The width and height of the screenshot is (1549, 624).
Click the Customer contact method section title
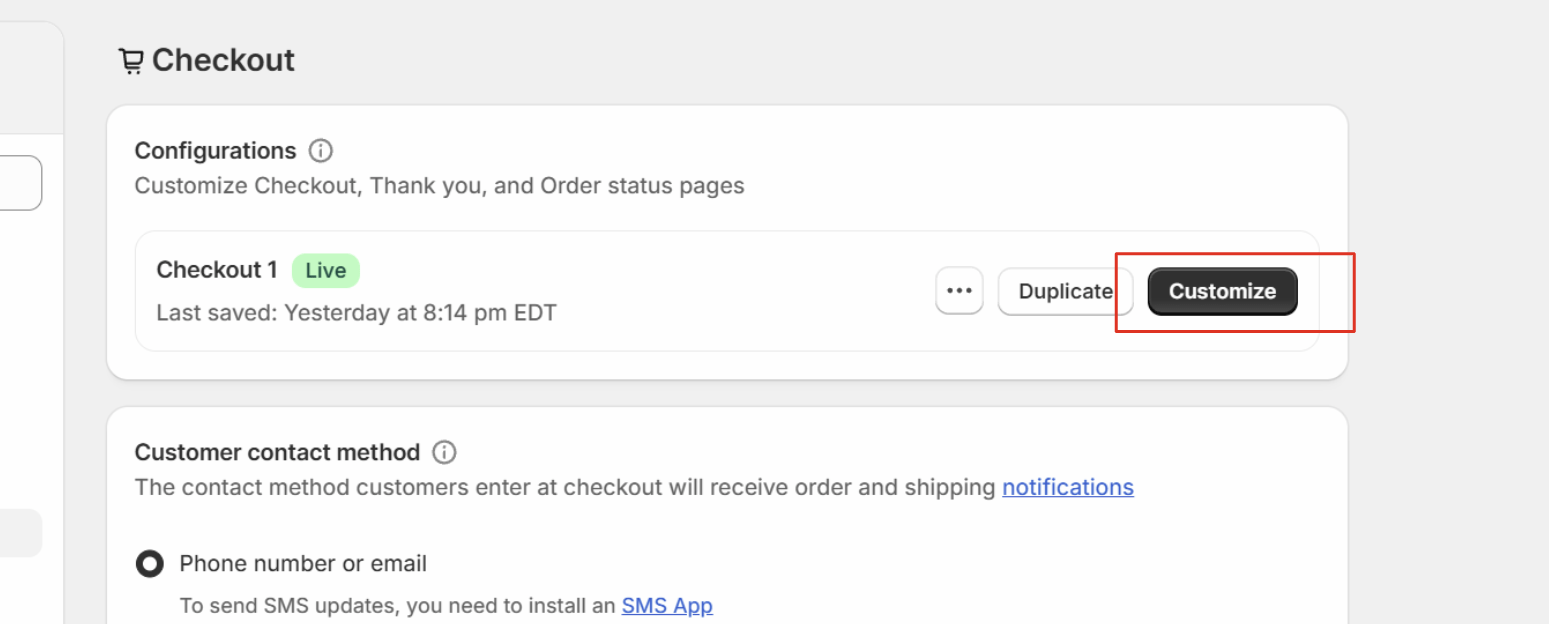click(277, 452)
